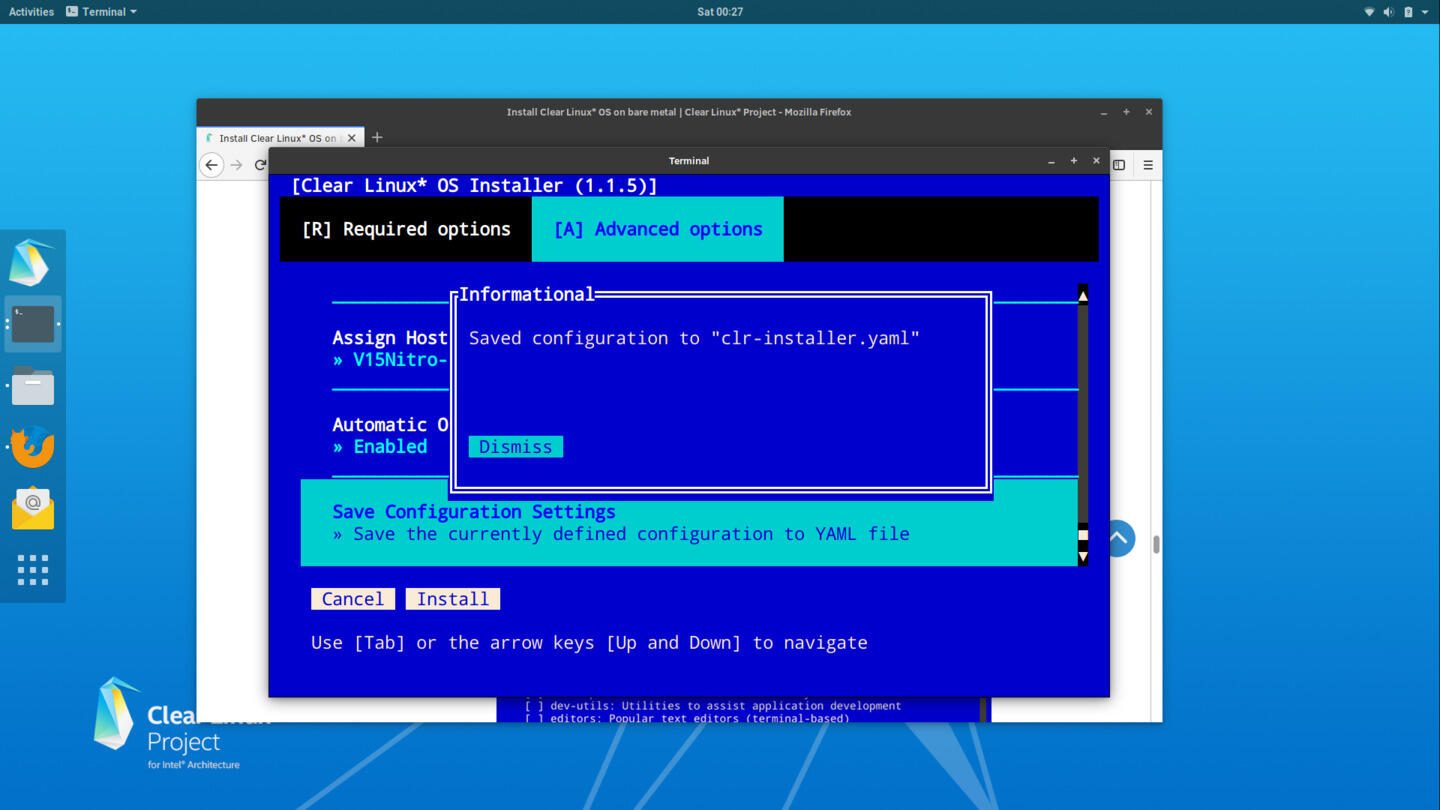
Task: Minimize the Terminal window
Action: tap(1051, 161)
